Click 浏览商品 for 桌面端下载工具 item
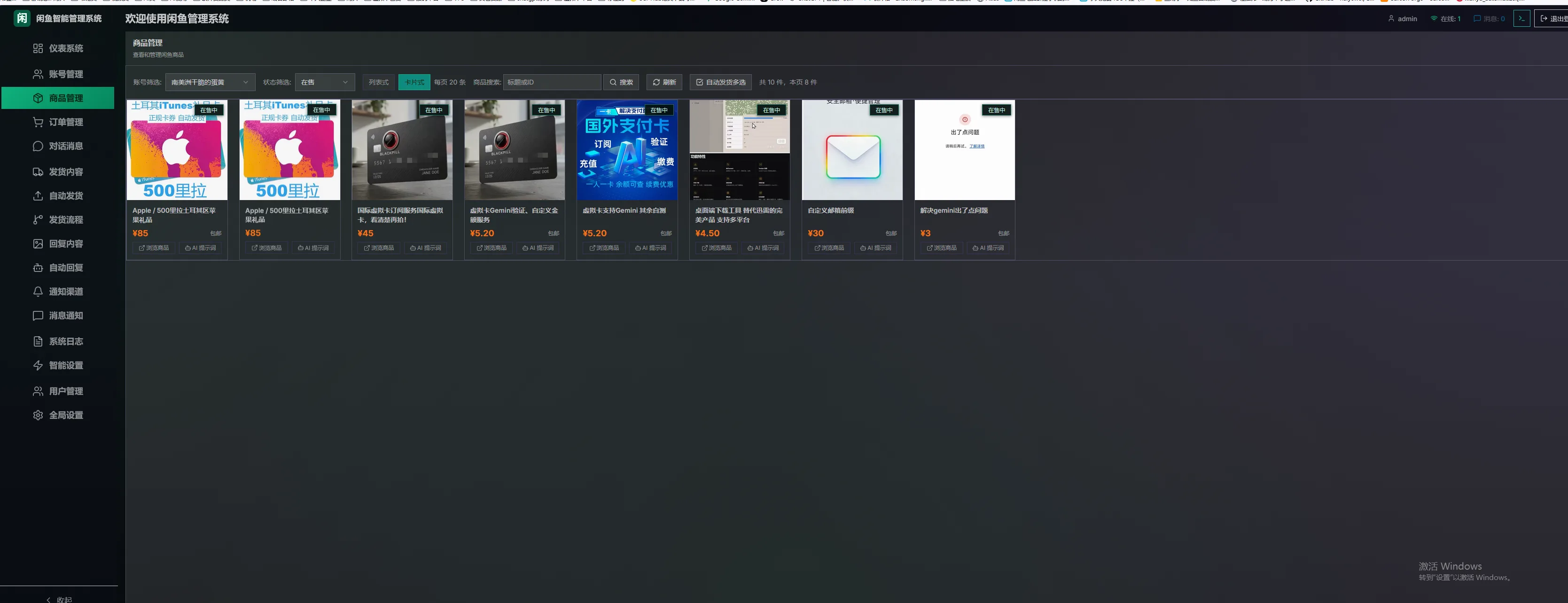Screen dimensions: 1568x603 (x=717, y=248)
